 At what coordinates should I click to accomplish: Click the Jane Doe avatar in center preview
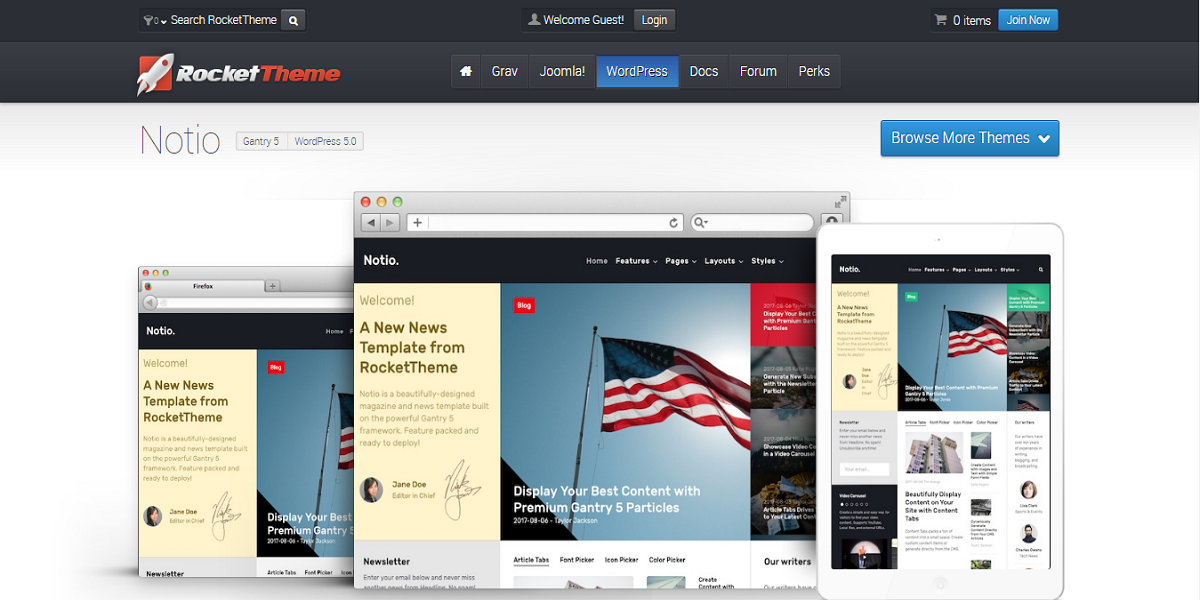[x=371, y=490]
